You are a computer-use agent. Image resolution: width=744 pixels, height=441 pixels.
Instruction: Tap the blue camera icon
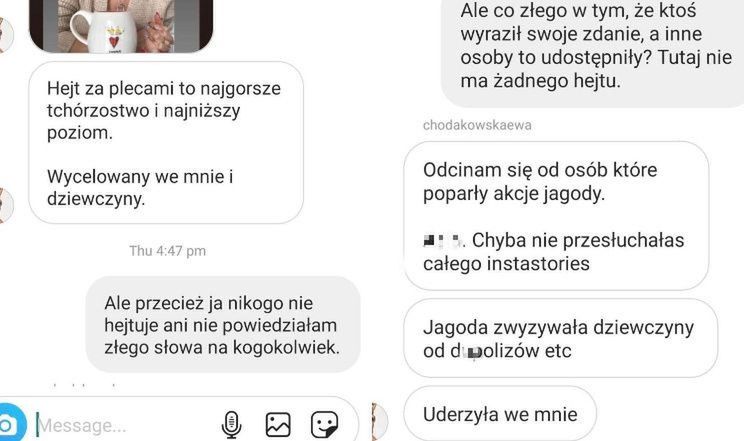point(10,423)
